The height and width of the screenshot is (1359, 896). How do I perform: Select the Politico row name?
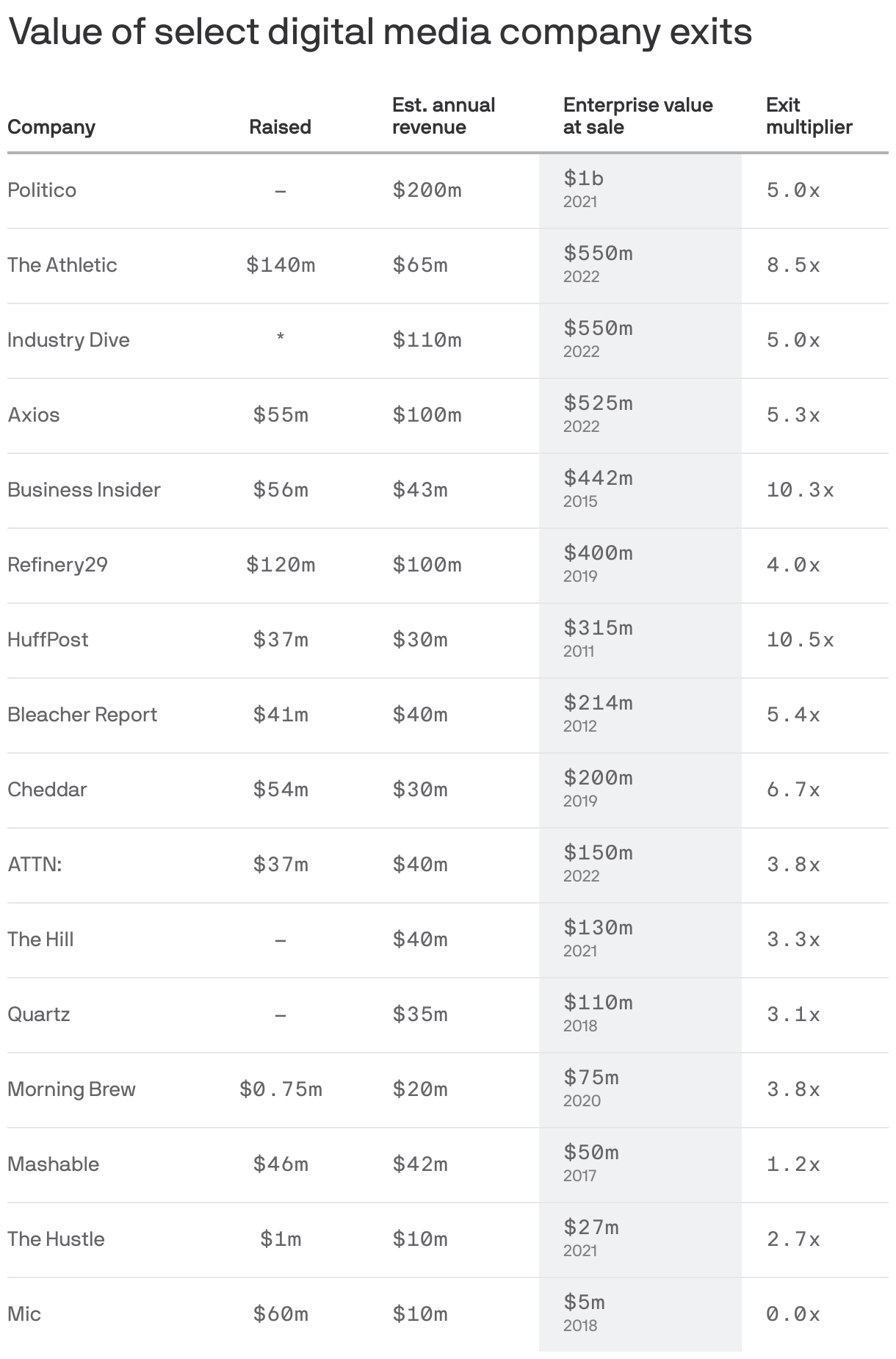42,190
